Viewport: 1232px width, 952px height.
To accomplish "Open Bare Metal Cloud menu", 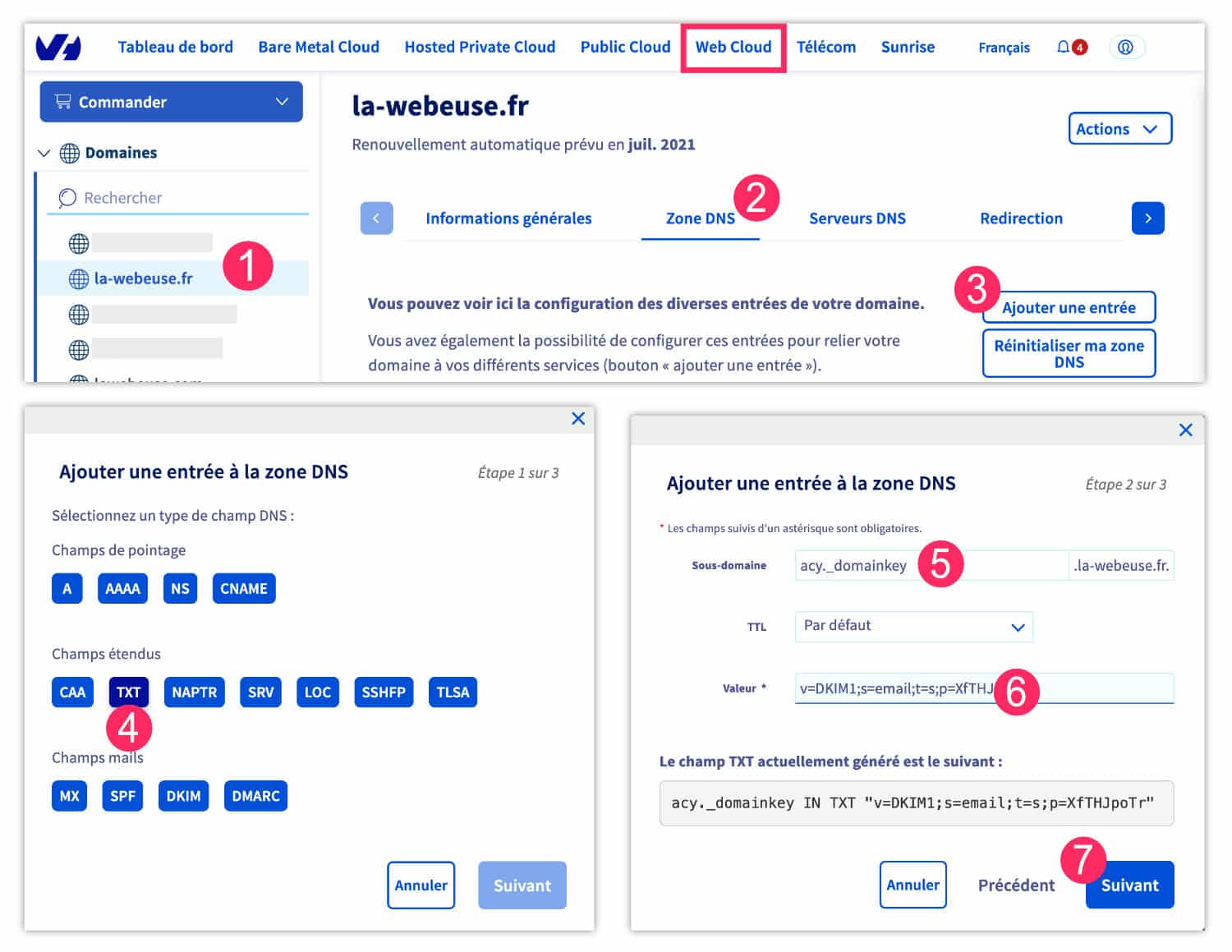I will (319, 47).
